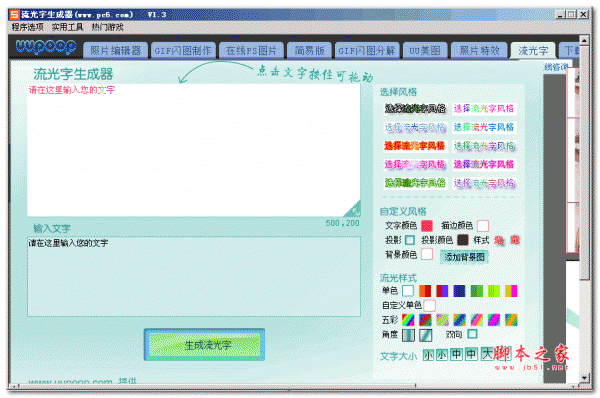Choose the navy blue 单色 flow swatch
Viewport: 600px width, 398px height.
pyautogui.click(x=459, y=291)
